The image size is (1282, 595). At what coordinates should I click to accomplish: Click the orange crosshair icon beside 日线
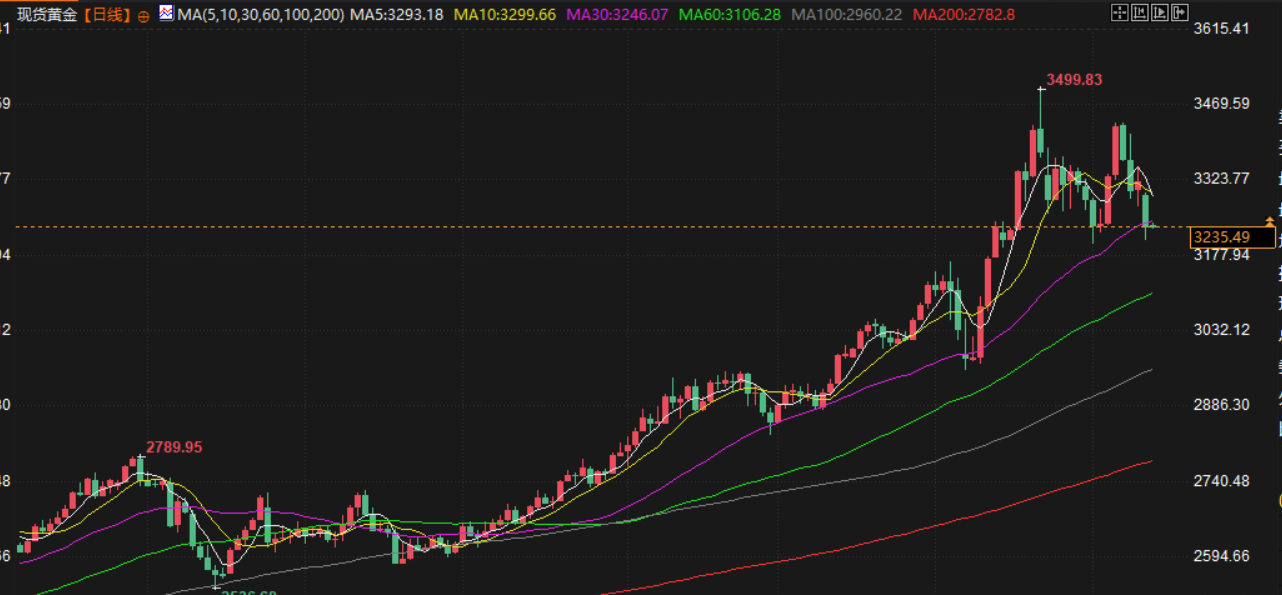[143, 16]
